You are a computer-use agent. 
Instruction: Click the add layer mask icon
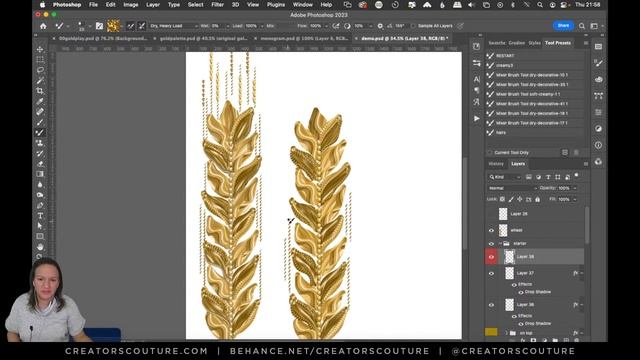coord(533,340)
